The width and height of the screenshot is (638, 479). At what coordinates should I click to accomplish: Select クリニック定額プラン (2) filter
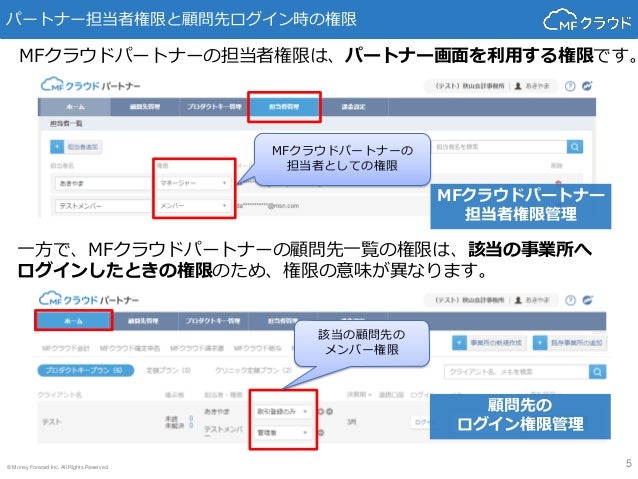(x=253, y=370)
